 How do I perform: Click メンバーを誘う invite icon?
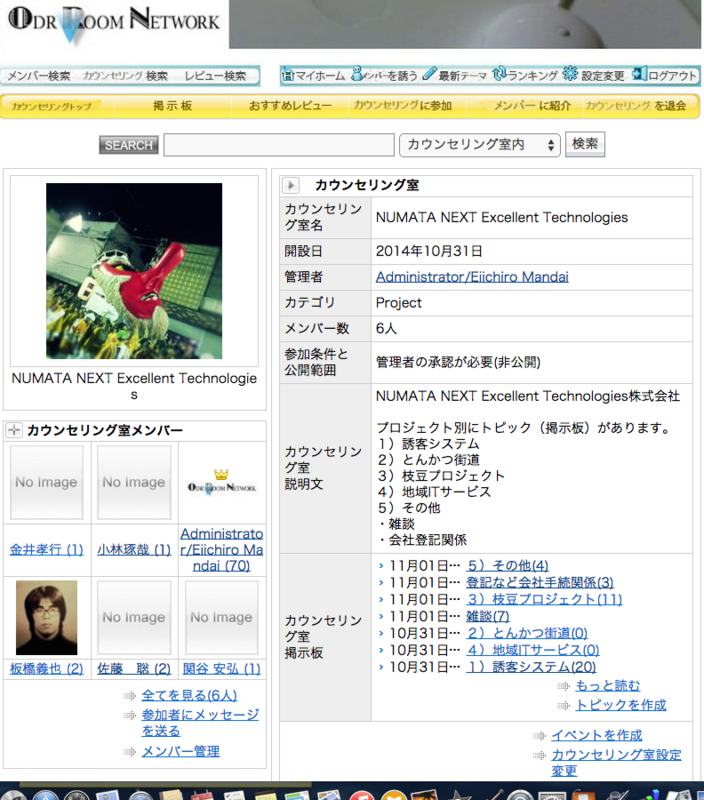point(357,74)
